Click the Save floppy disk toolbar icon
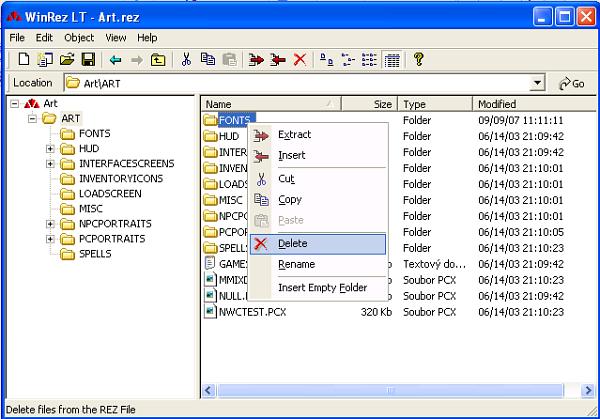Image resolution: width=600 pixels, height=419 pixels. coord(88,60)
